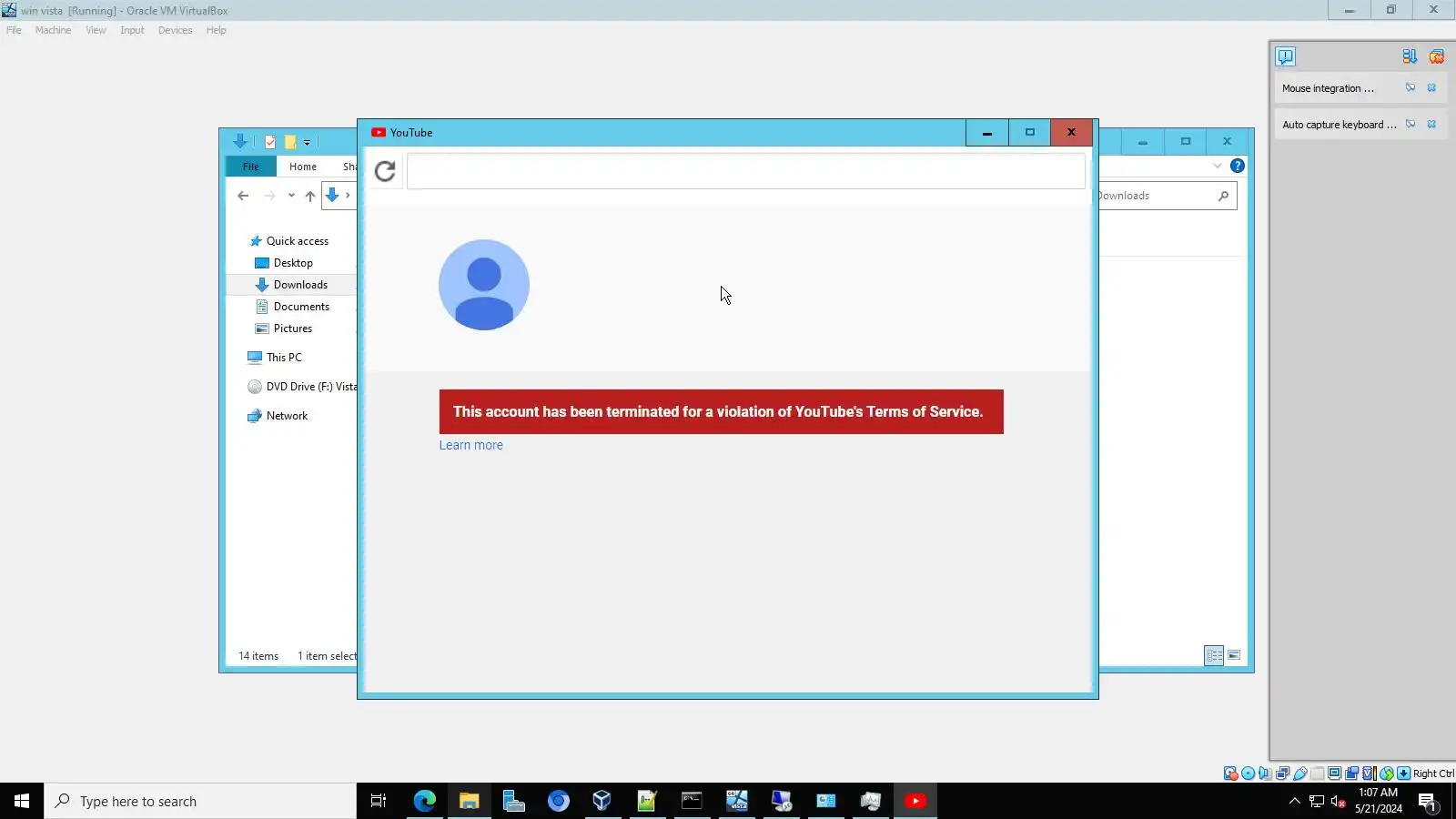The image size is (1456, 819).
Task: Open the Command Prompt taskbar icon
Action: point(693,801)
